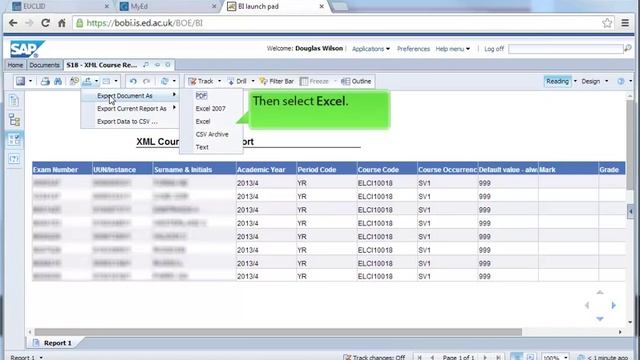Toggle the Outline view
The height and width of the screenshot is (360, 640).
tap(356, 81)
